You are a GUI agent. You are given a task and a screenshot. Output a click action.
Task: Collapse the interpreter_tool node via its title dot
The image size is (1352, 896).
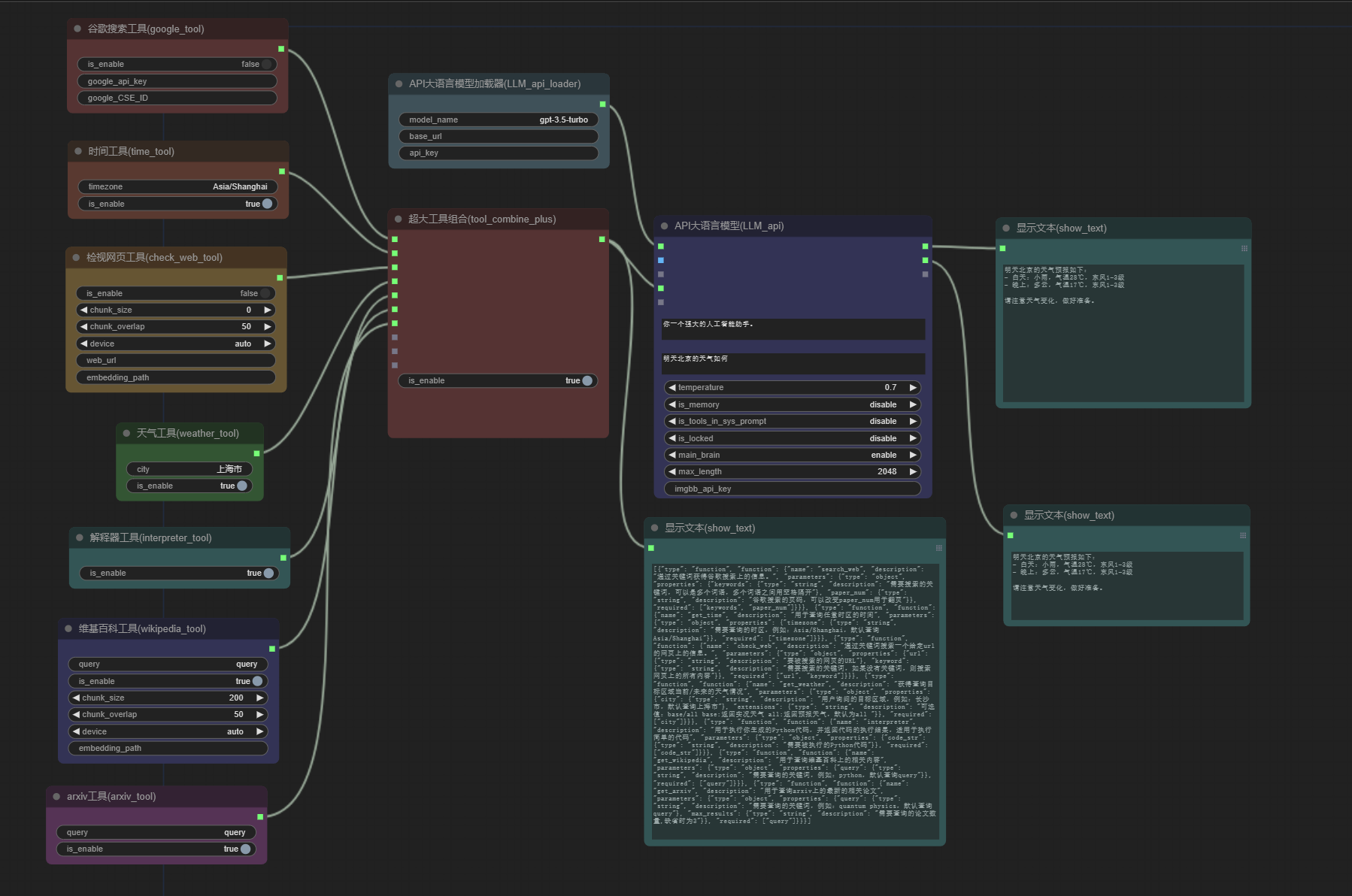click(80, 537)
